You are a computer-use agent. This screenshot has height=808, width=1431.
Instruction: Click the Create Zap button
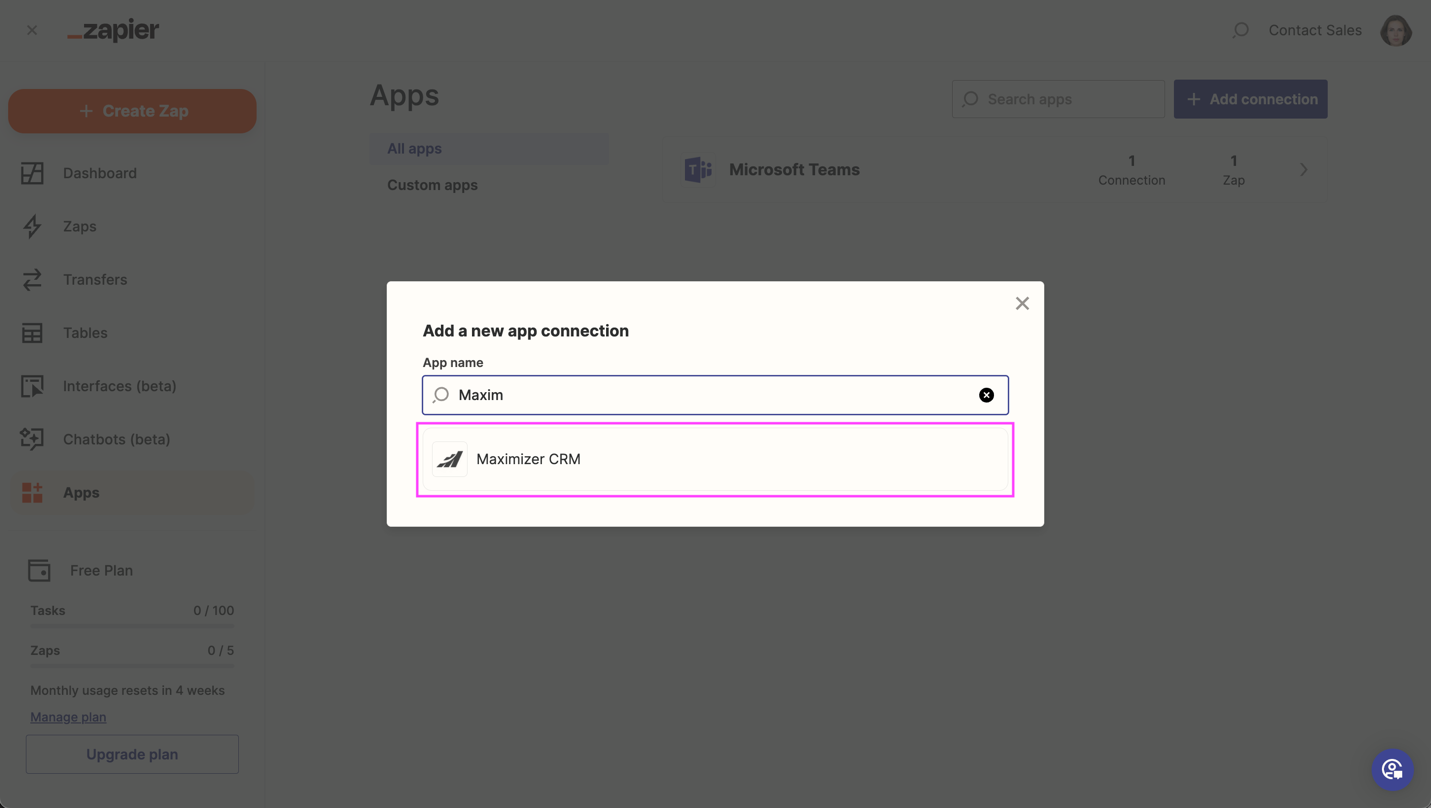[x=131, y=110]
